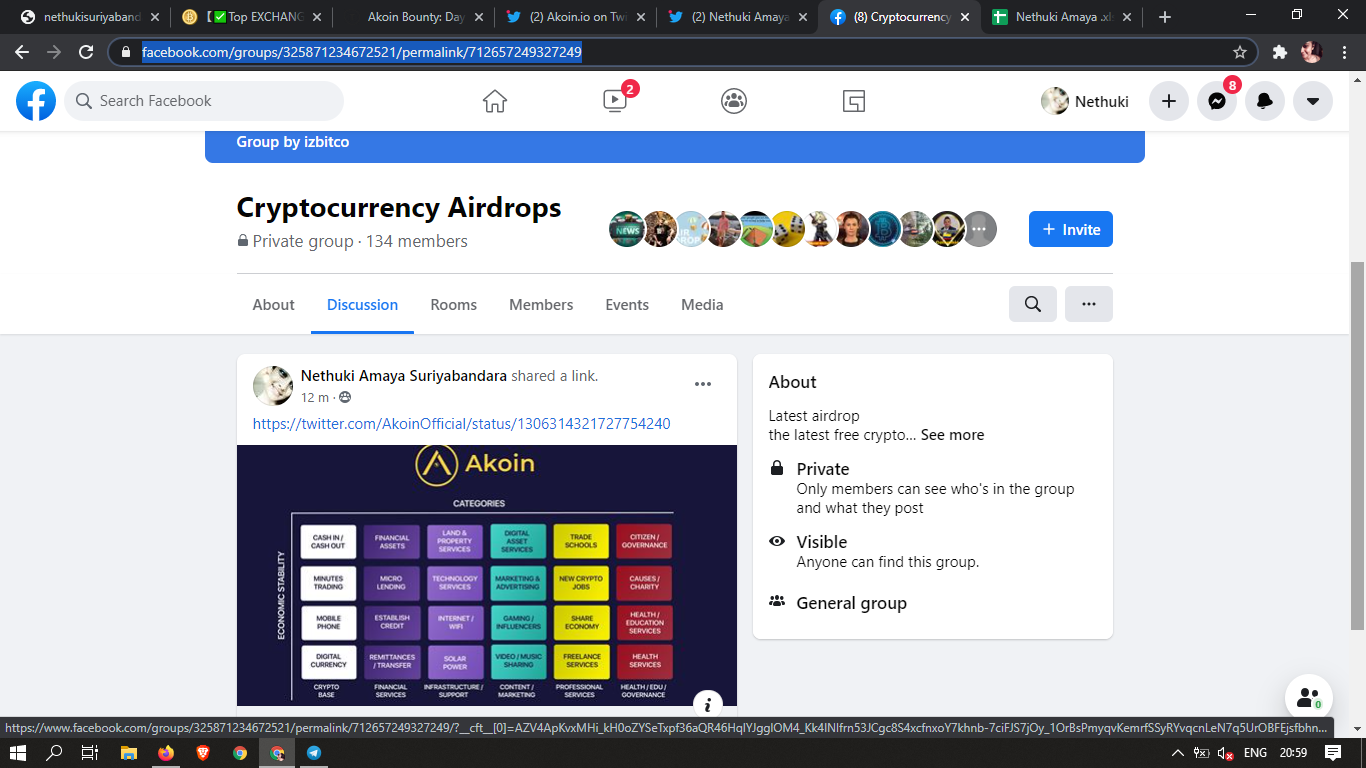Open the Watch videos icon
Screen dimensions: 1366x768
pos(615,101)
